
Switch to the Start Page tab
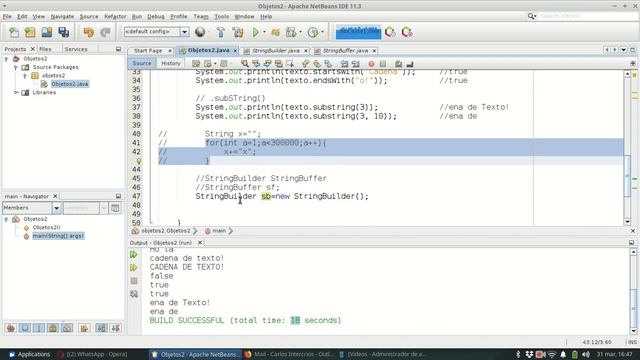(x=148, y=51)
